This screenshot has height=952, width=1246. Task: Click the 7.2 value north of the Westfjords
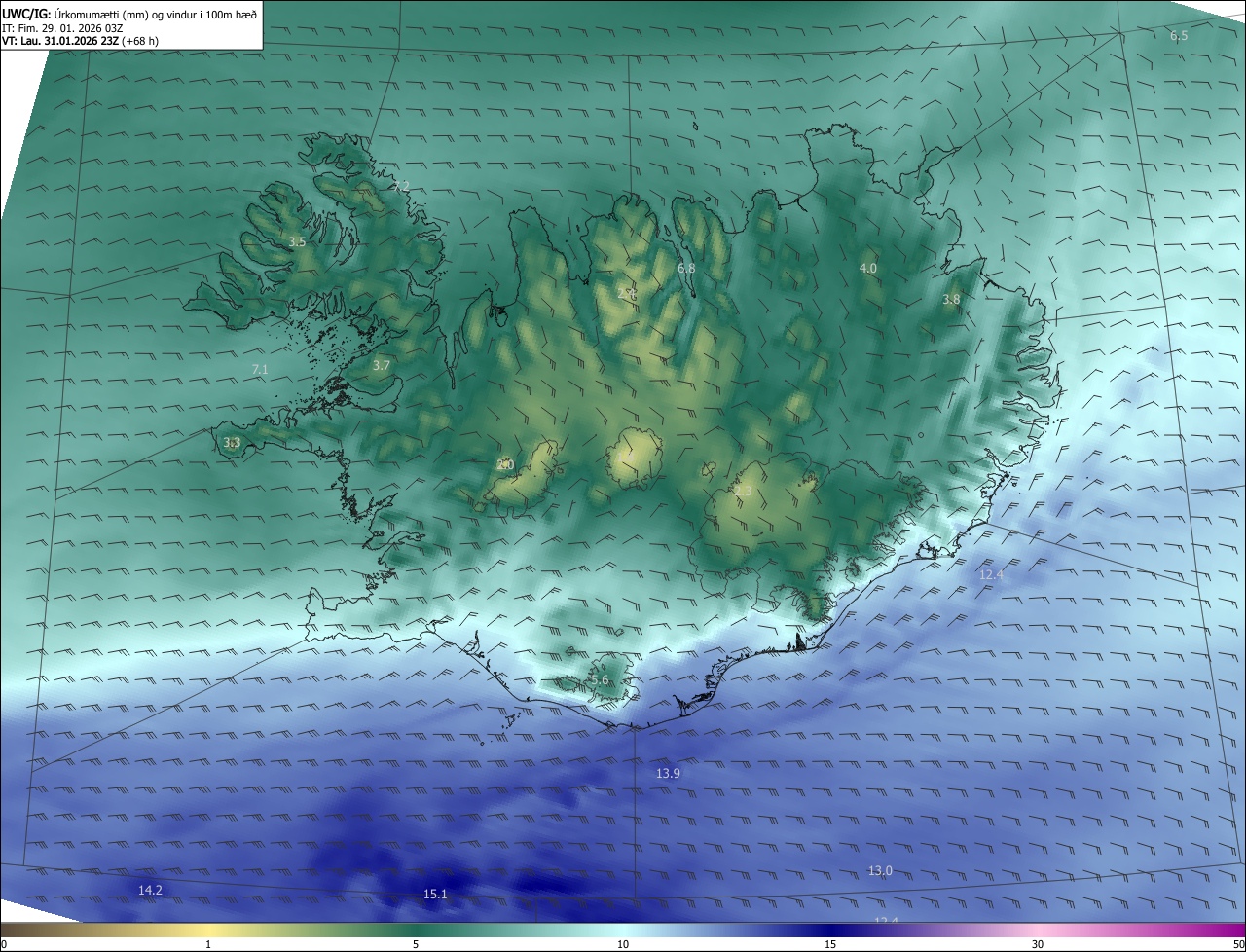[x=401, y=186]
